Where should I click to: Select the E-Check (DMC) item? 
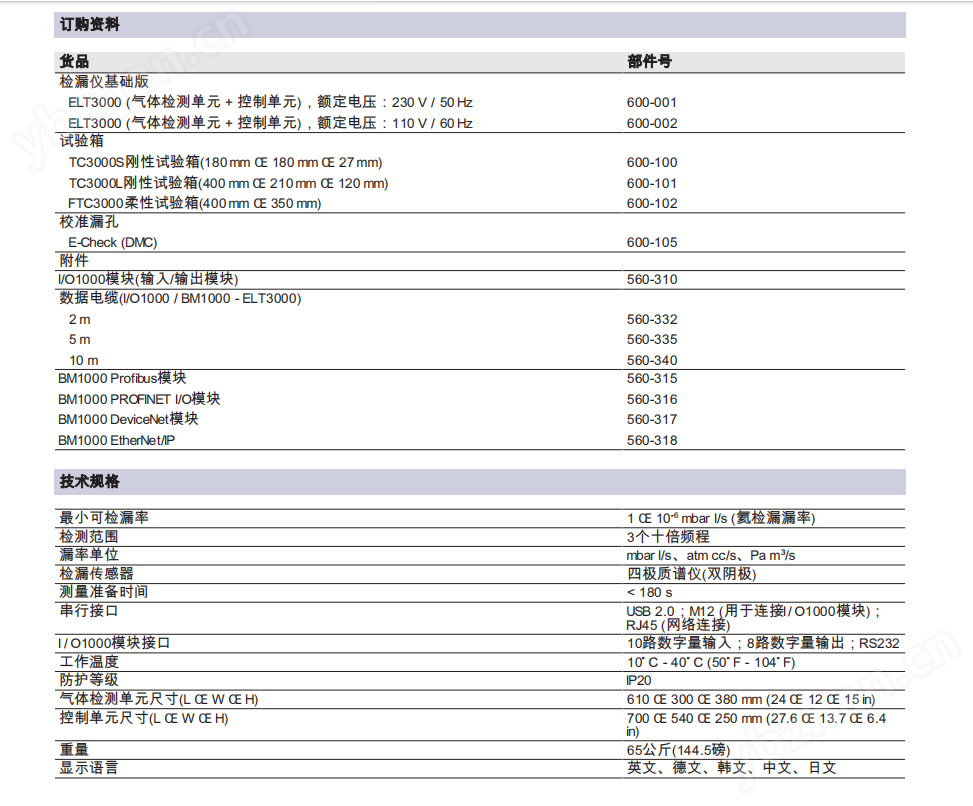click(112, 243)
